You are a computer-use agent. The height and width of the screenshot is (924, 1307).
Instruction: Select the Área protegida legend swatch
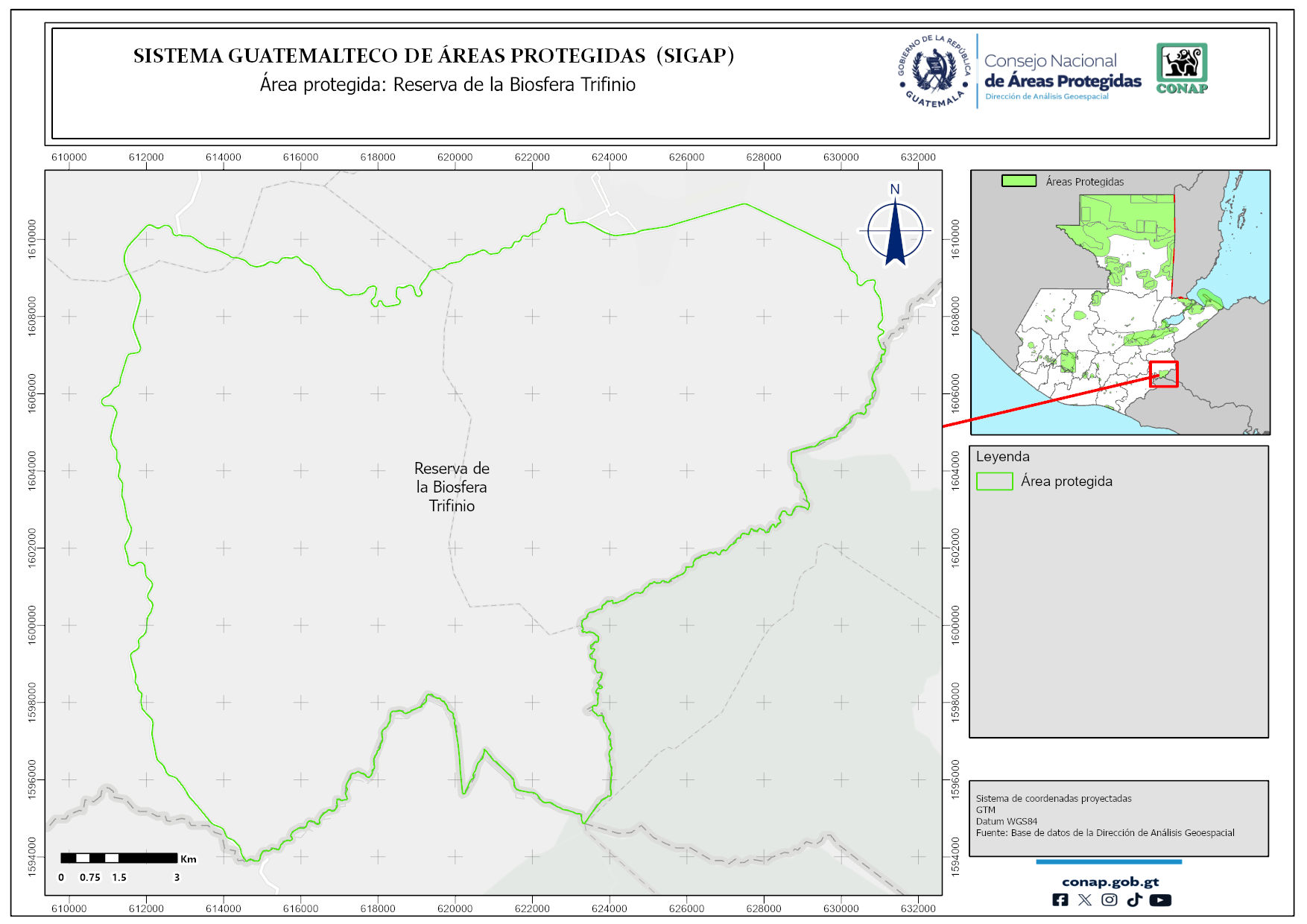[994, 481]
